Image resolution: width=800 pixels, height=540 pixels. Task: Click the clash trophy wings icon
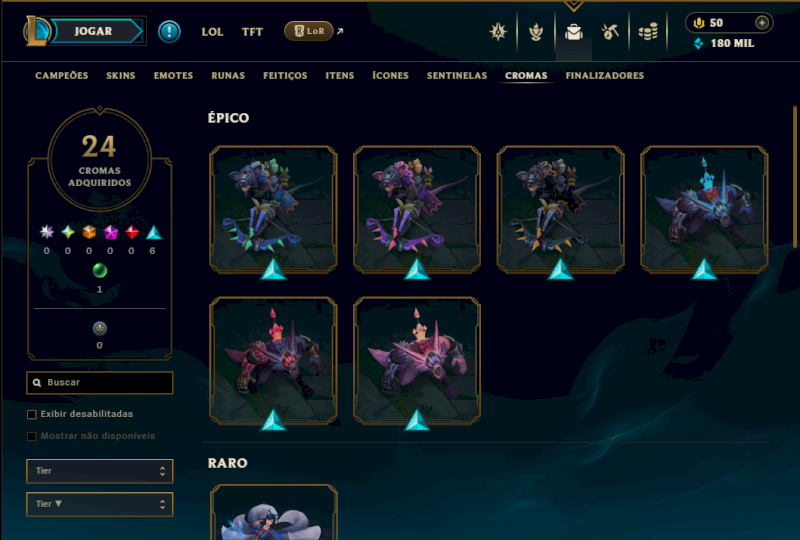pos(536,32)
